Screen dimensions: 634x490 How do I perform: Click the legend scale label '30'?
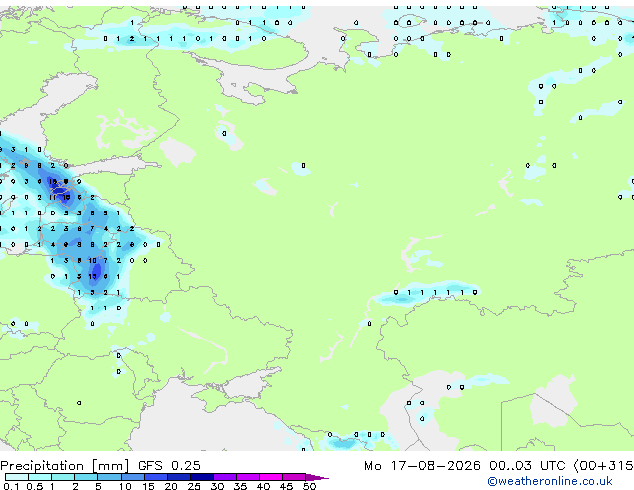pos(217,486)
